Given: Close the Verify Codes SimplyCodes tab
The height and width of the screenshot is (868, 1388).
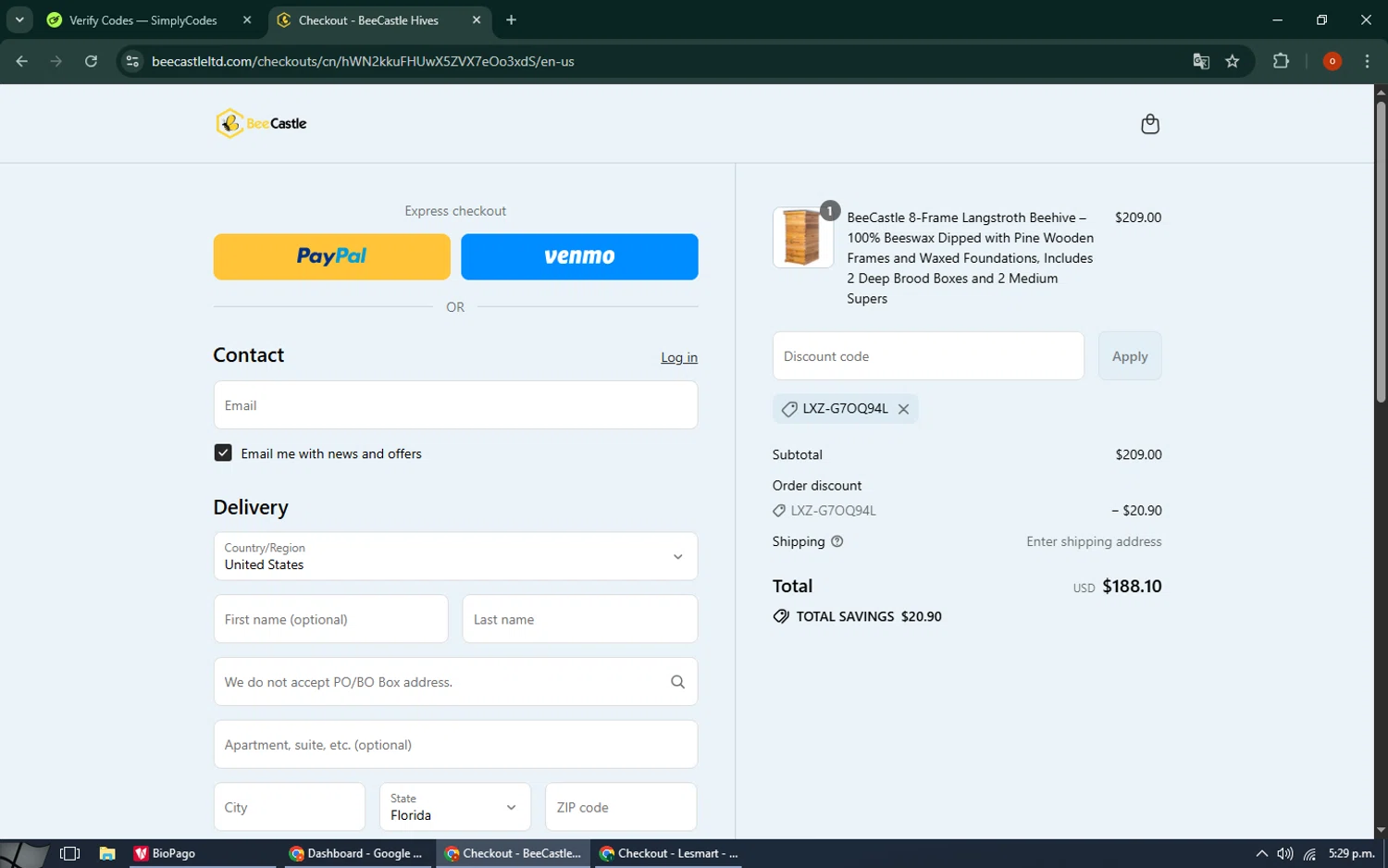Looking at the screenshot, I should point(247,19).
